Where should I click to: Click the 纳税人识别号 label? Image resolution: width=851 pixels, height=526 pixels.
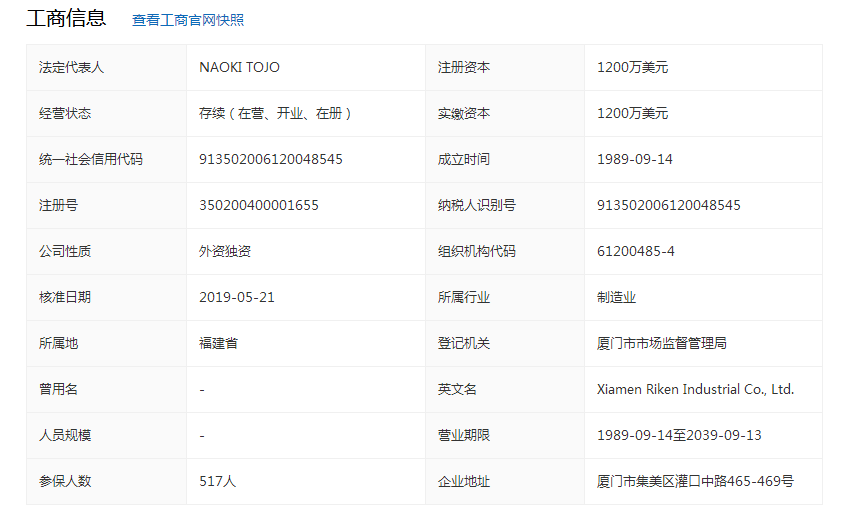[x=477, y=205]
